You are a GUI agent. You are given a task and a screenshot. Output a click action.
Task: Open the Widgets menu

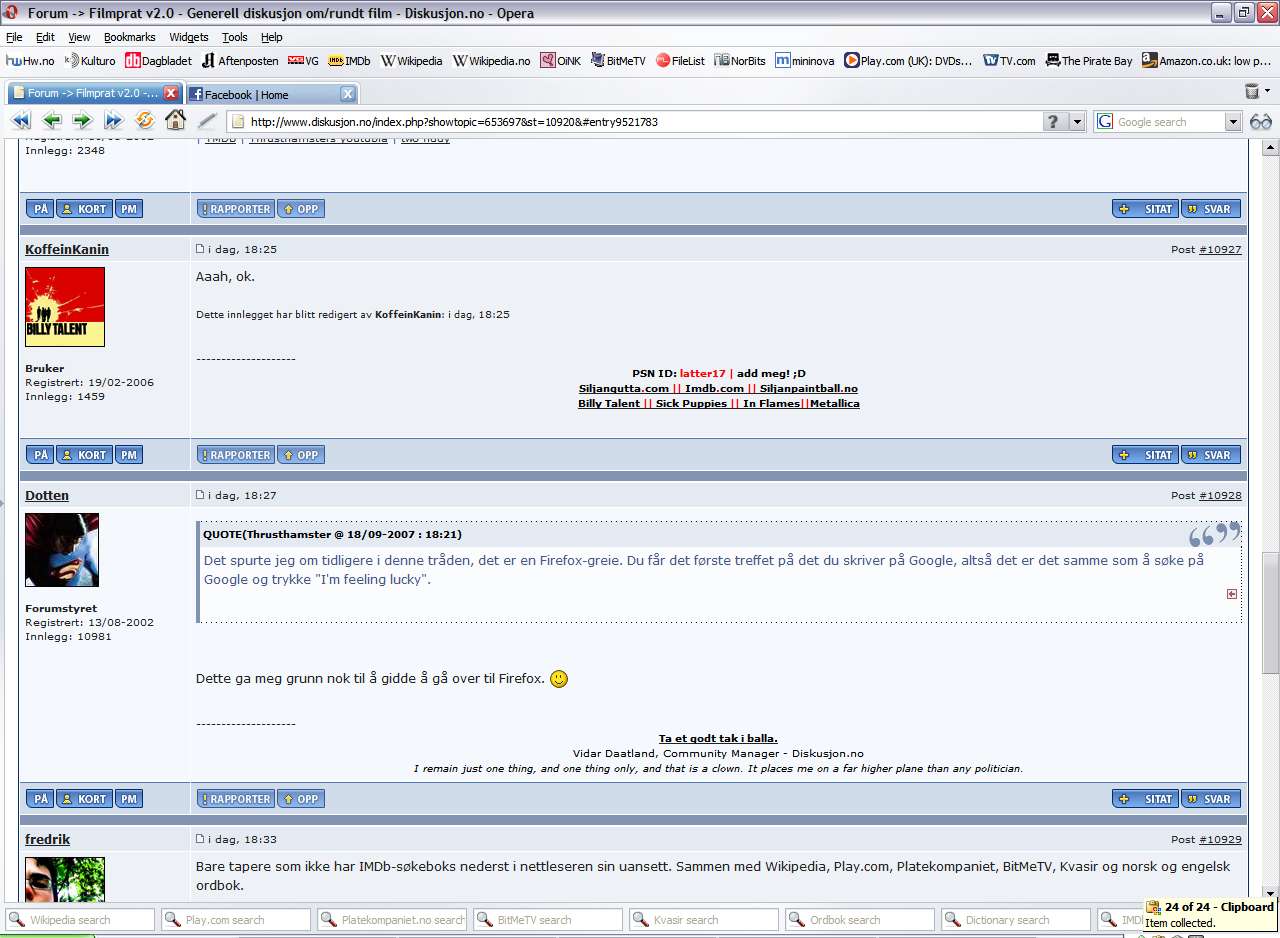189,37
